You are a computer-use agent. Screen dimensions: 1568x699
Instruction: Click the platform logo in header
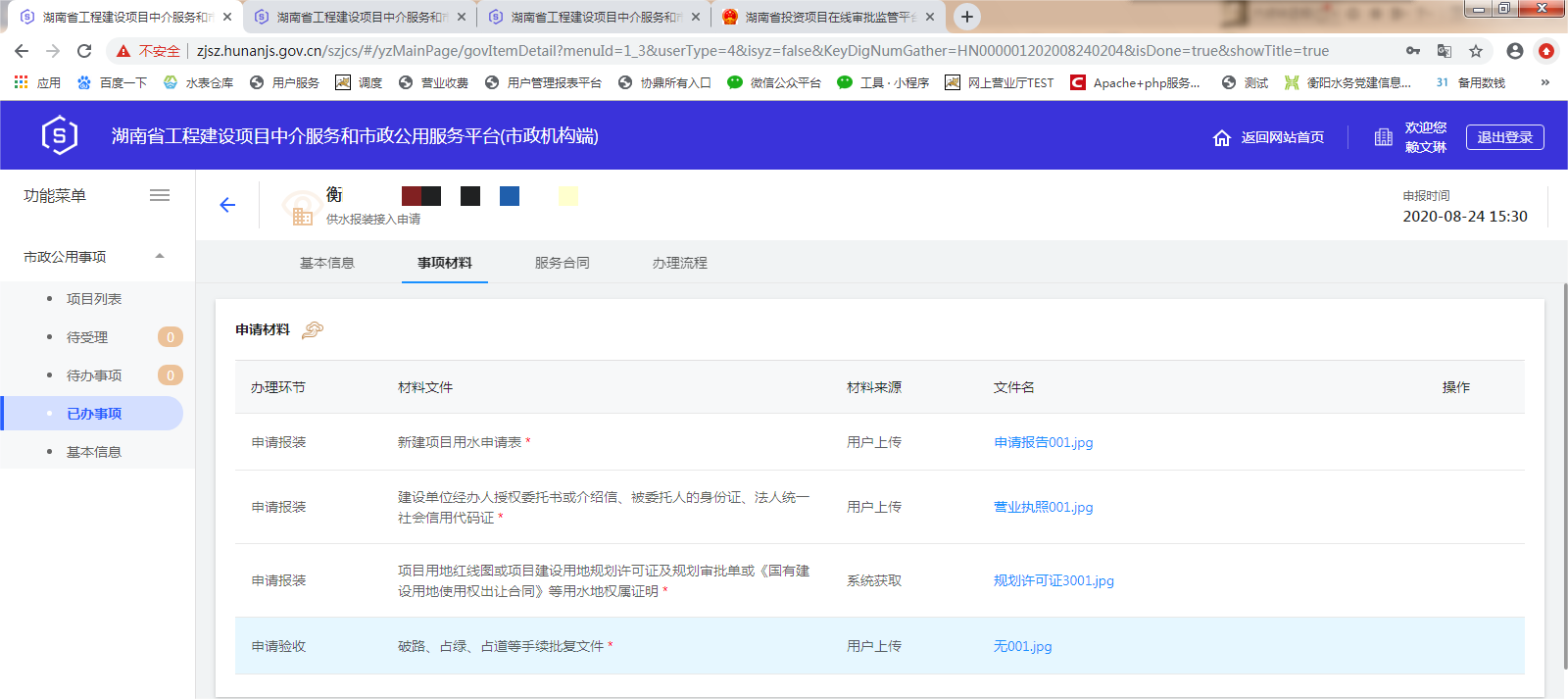pyautogui.click(x=60, y=135)
